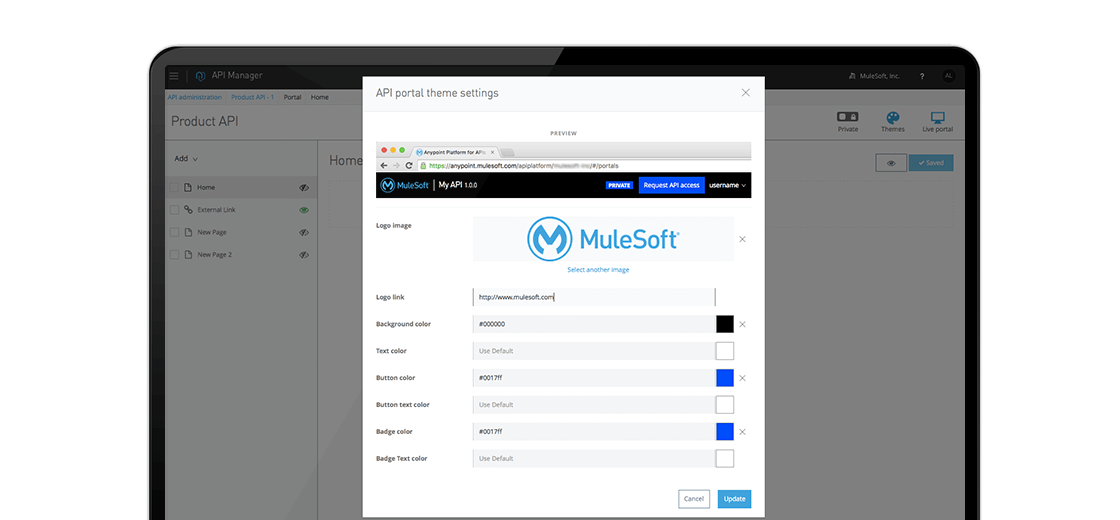This screenshot has width=1120, height=520.
Task: Remove the MuleSoft logo image
Action: pos(742,239)
